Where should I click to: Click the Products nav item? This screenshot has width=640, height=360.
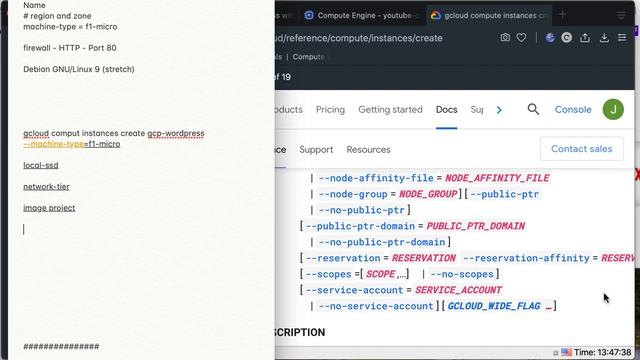(289, 109)
